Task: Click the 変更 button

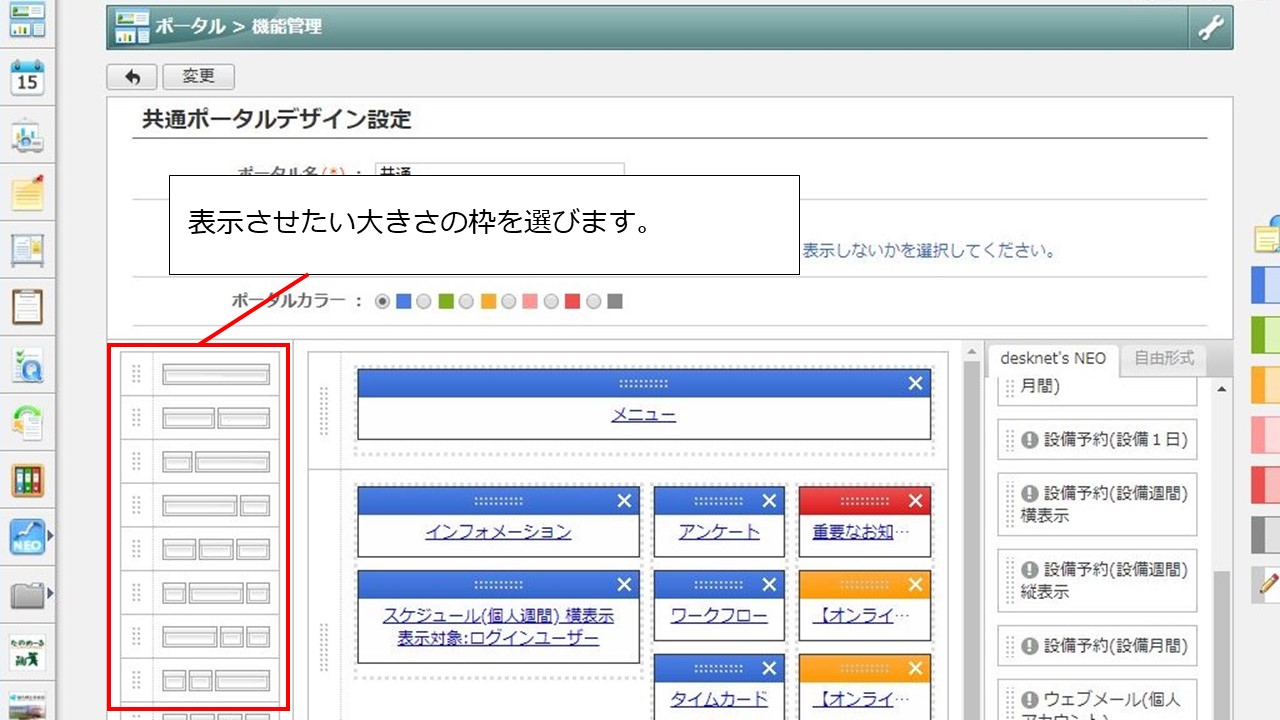Action: 198,77
